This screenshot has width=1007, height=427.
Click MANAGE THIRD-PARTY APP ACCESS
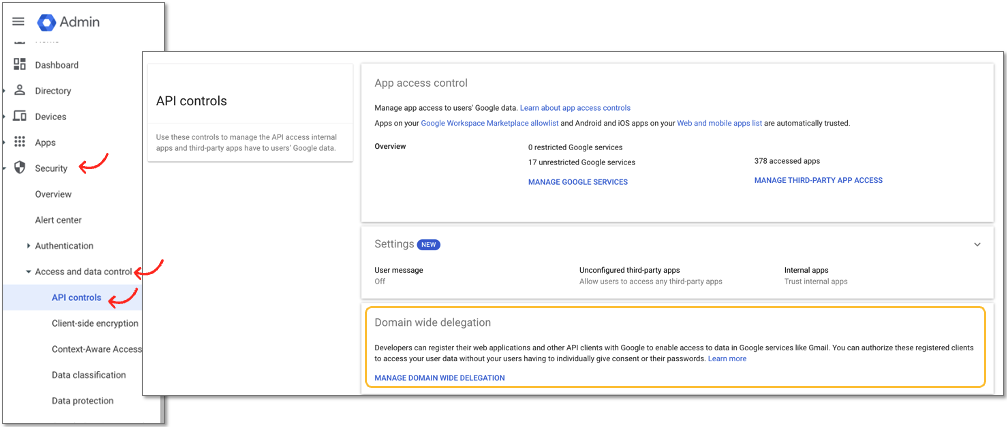coord(818,180)
